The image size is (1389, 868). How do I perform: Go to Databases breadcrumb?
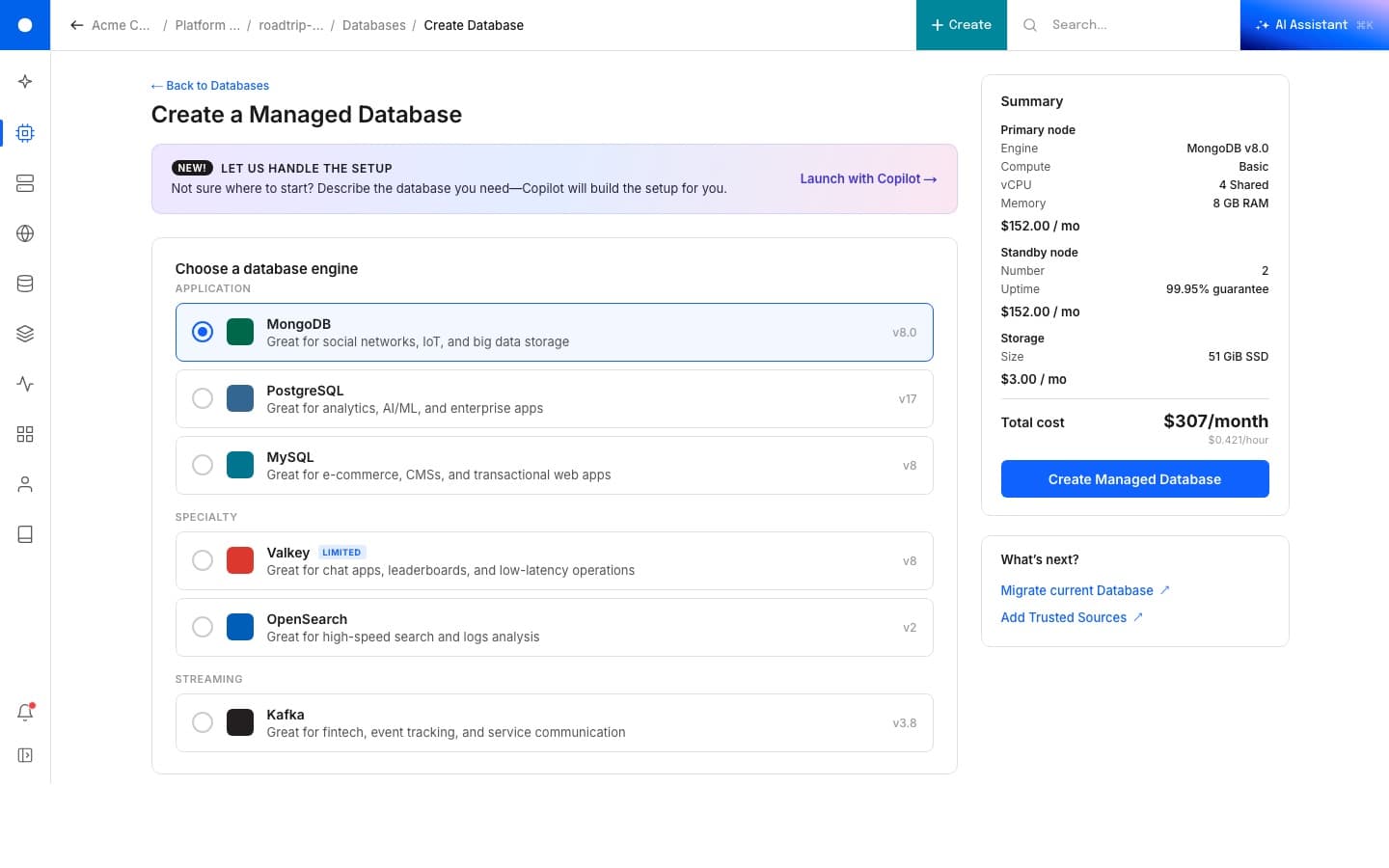[374, 25]
